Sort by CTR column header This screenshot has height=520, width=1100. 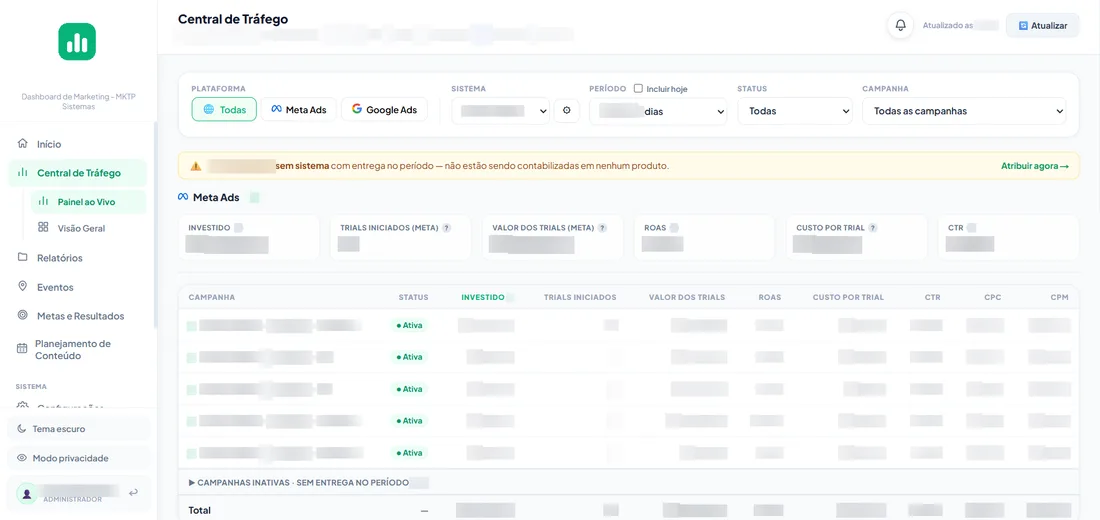pyautogui.click(x=933, y=298)
